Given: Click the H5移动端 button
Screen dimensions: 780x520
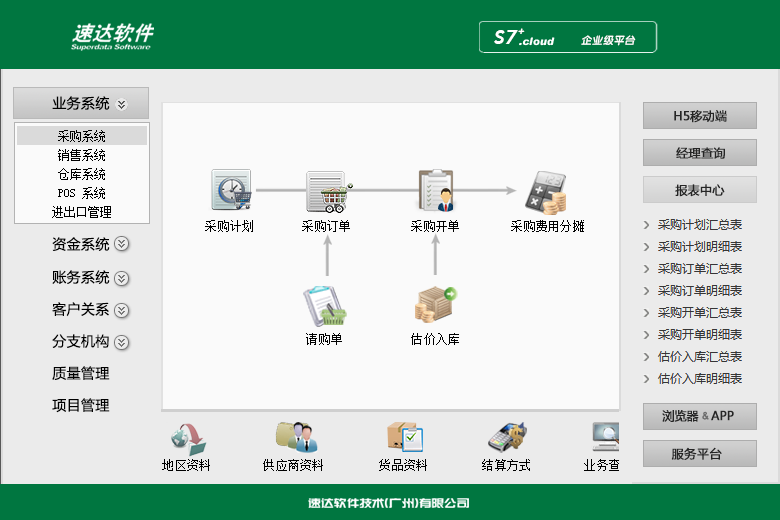Looking at the screenshot, I should pyautogui.click(x=700, y=116).
